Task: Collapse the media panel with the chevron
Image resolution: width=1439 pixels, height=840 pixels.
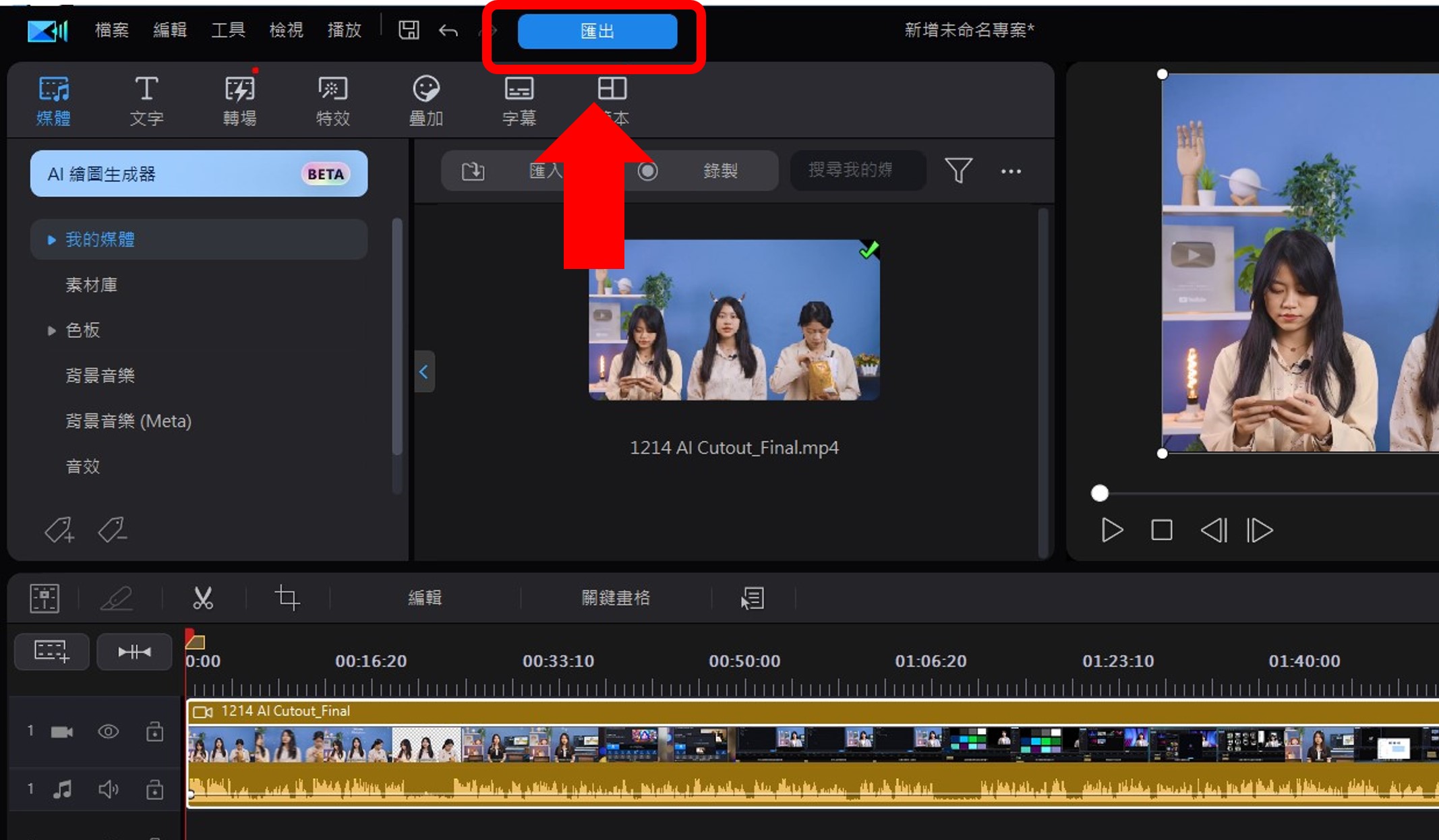Action: 424,371
